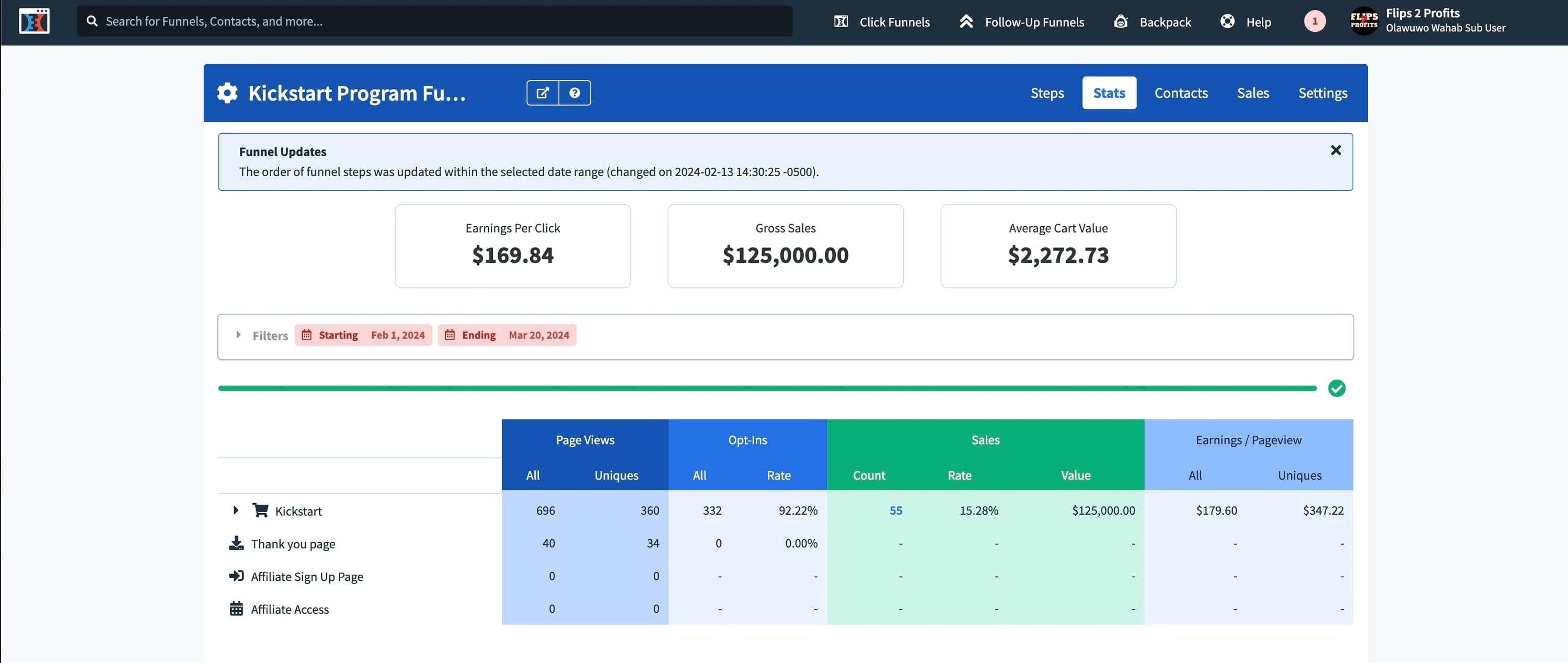Click the question mark help icon button

(x=574, y=93)
